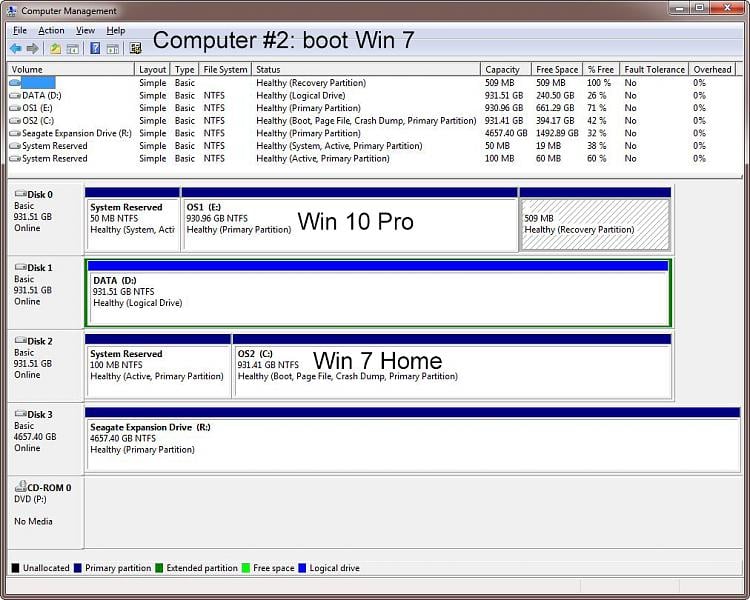The image size is (750, 600).
Task: Sort by the File System column header
Action: click(x=225, y=69)
